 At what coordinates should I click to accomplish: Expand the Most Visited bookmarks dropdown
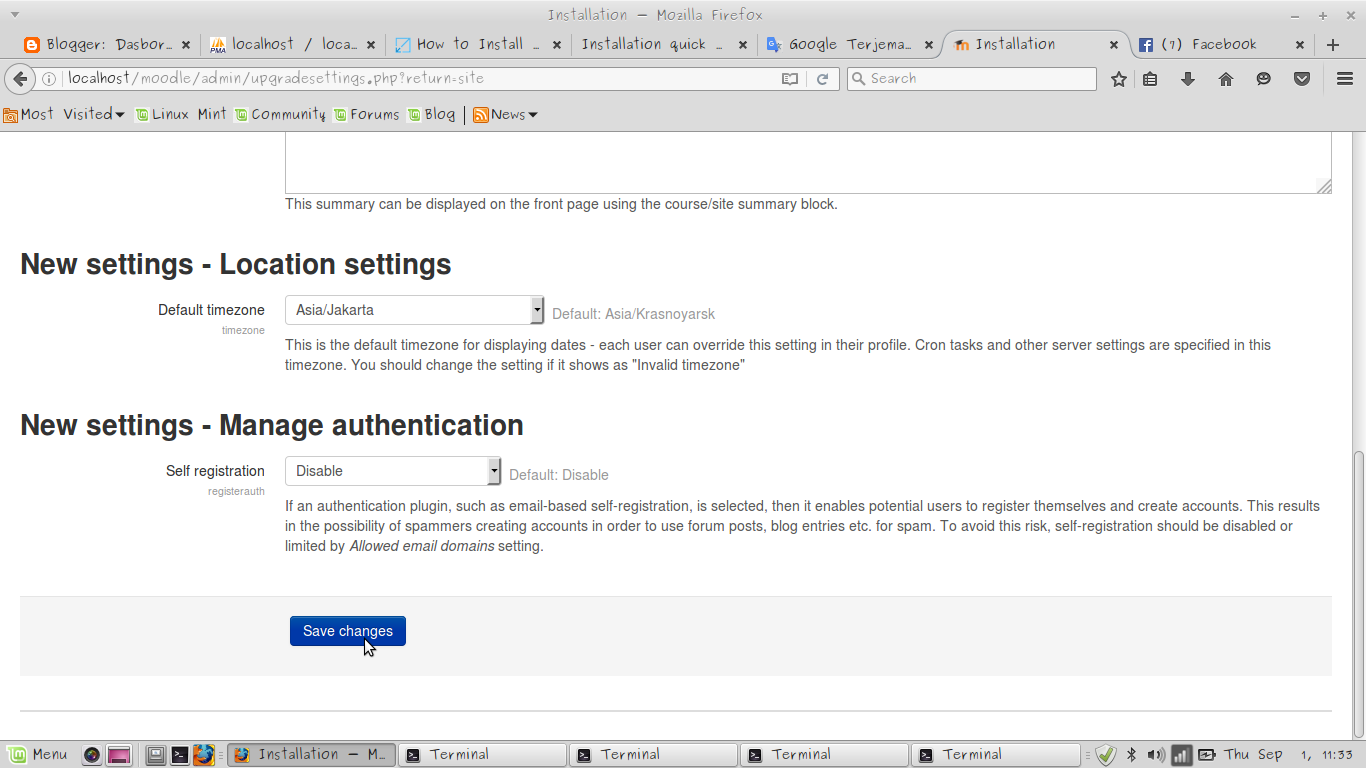64,115
